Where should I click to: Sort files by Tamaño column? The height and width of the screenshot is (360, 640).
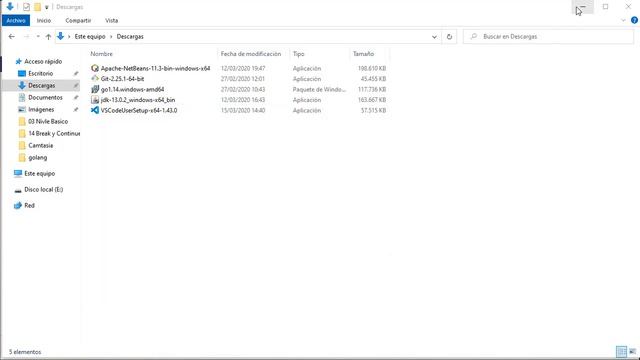(363, 54)
